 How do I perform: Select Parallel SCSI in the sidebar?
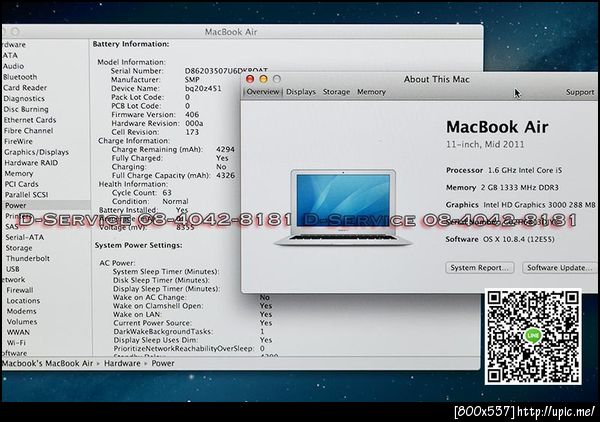click(x=27, y=195)
